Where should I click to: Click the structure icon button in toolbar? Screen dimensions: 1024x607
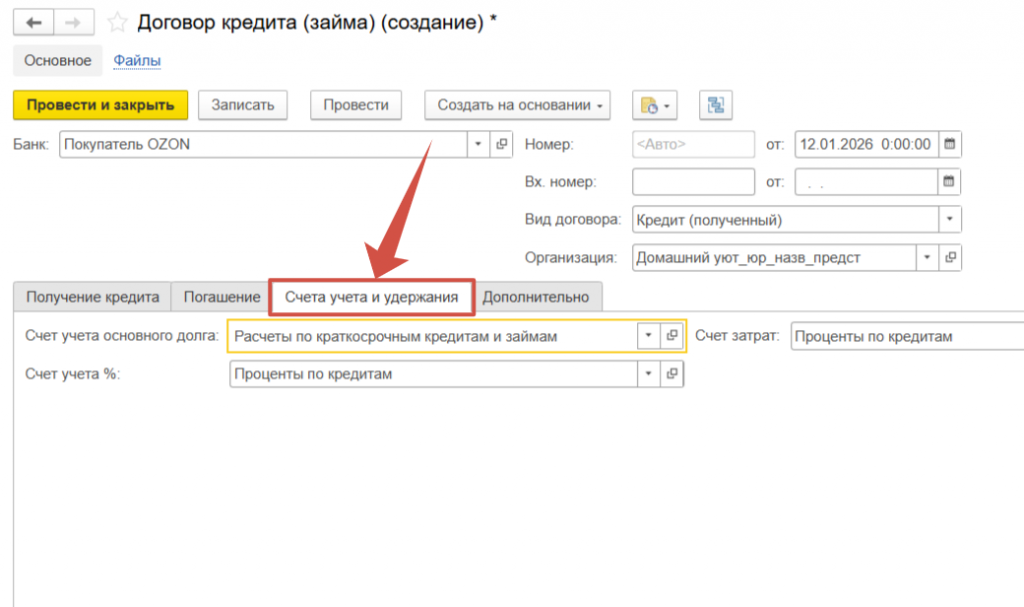point(716,105)
